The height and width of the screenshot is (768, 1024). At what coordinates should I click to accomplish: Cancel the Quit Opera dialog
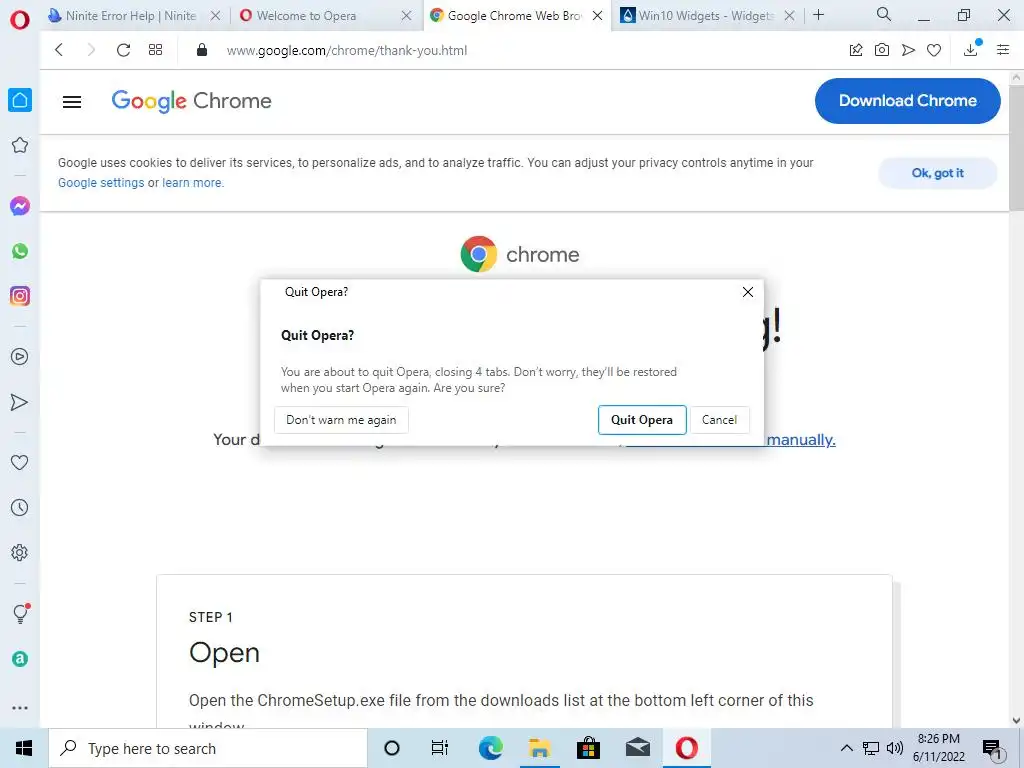coord(720,420)
